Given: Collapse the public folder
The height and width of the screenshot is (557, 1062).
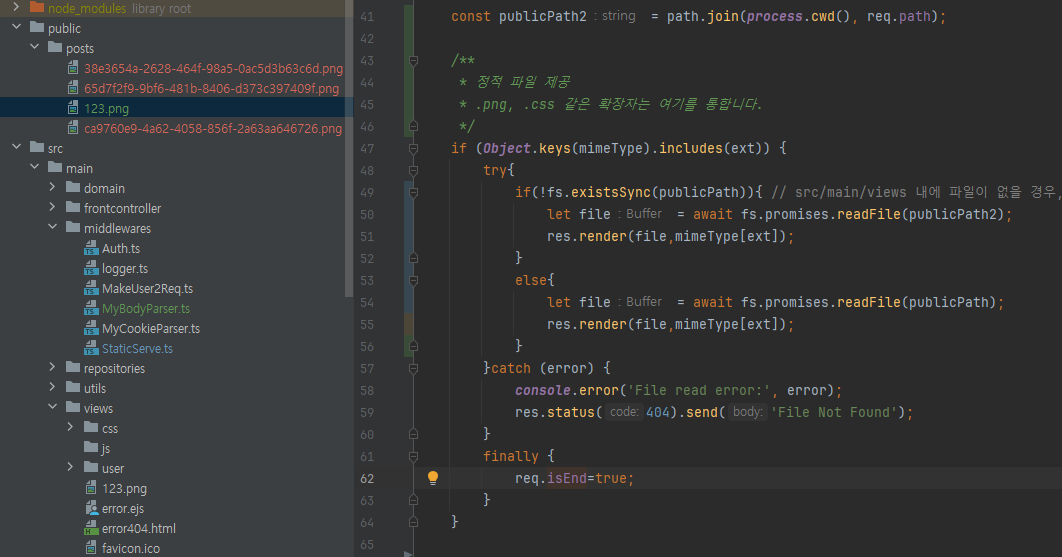Looking at the screenshot, I should pos(16,27).
